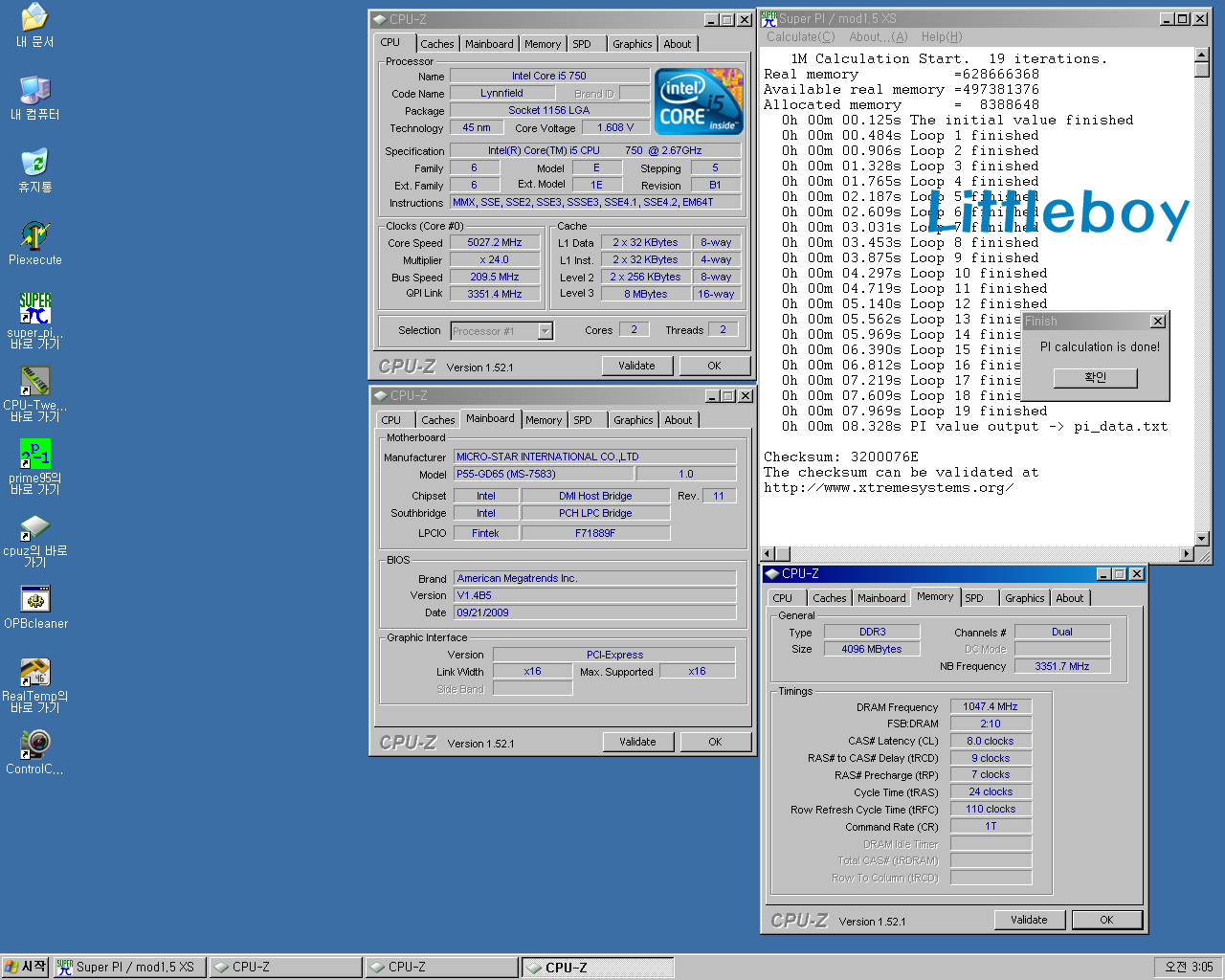Switch to Super PI in the taskbar

[x=129, y=967]
